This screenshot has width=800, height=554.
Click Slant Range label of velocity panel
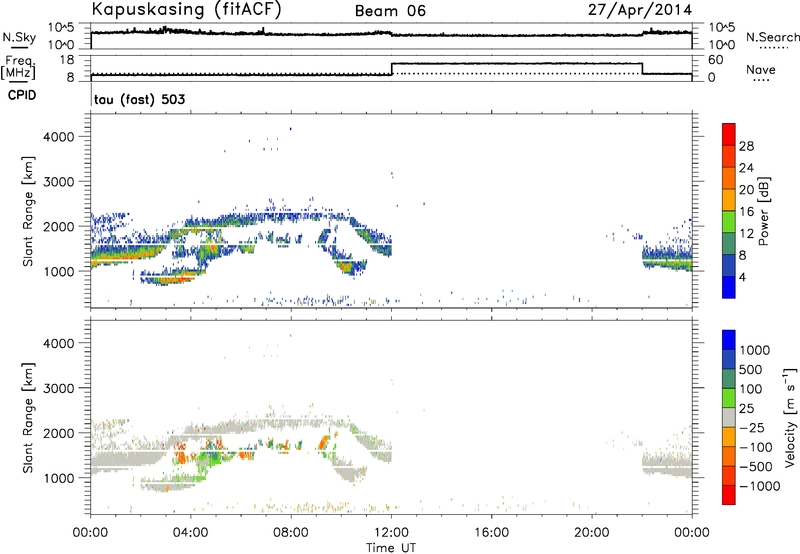point(28,418)
